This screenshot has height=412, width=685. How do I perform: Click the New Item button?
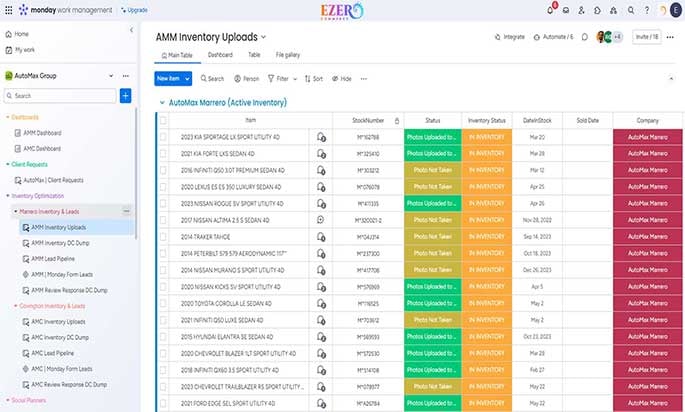tap(168, 79)
